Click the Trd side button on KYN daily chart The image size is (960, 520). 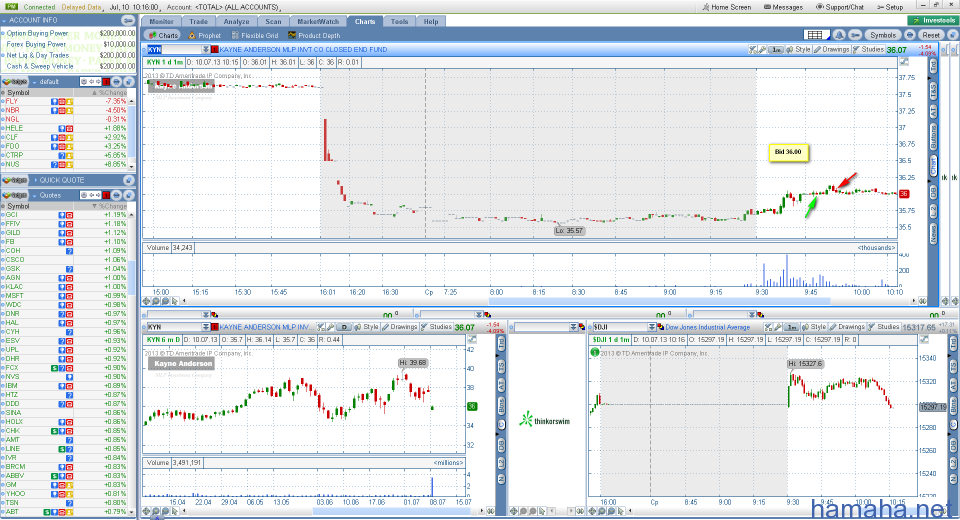pos(501,344)
